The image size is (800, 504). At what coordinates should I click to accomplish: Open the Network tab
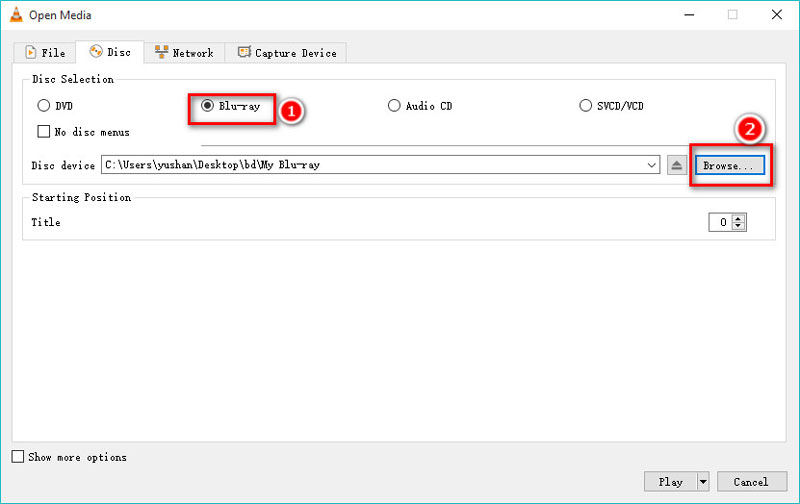click(x=183, y=52)
